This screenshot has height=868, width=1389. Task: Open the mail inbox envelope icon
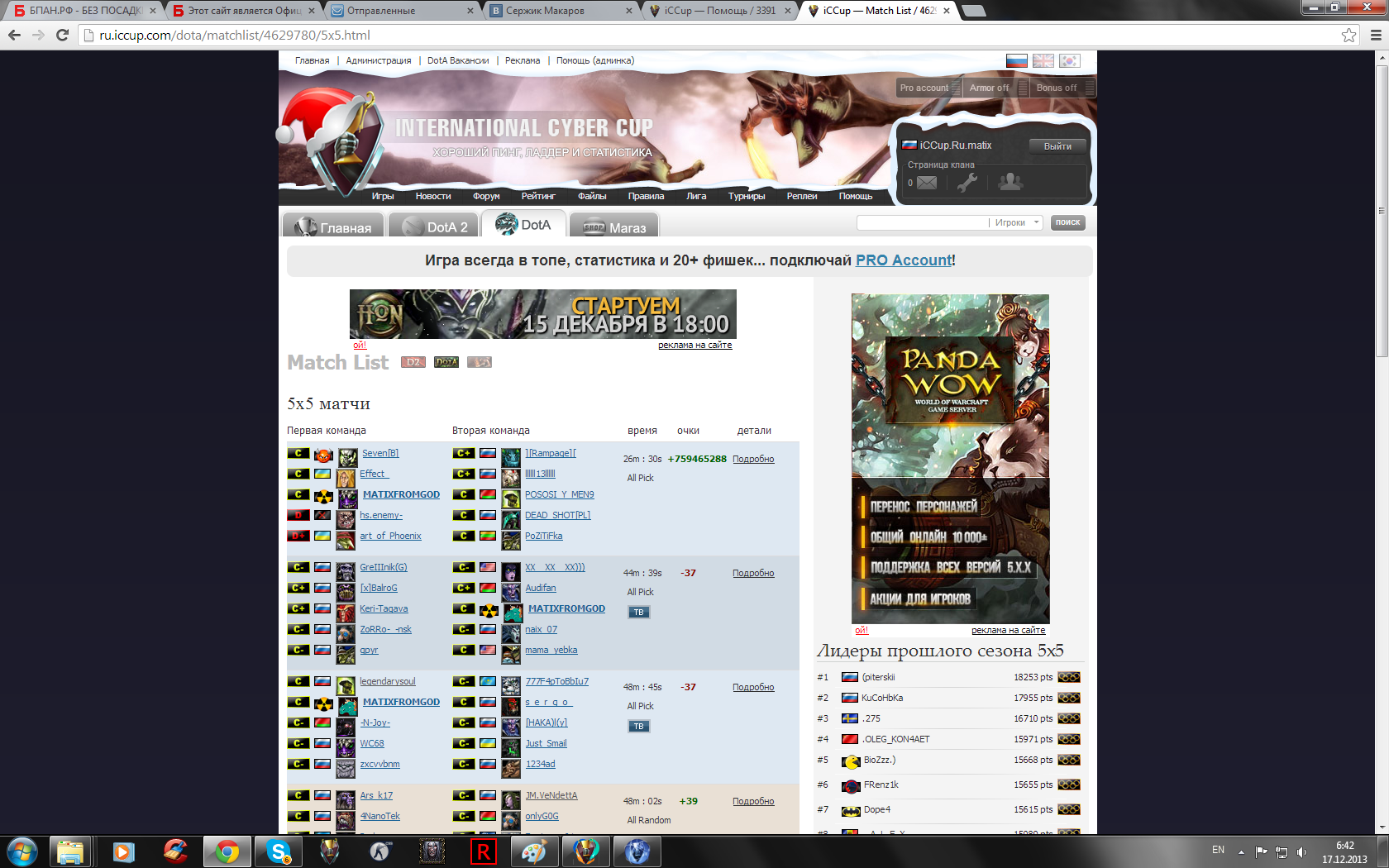coord(927,183)
